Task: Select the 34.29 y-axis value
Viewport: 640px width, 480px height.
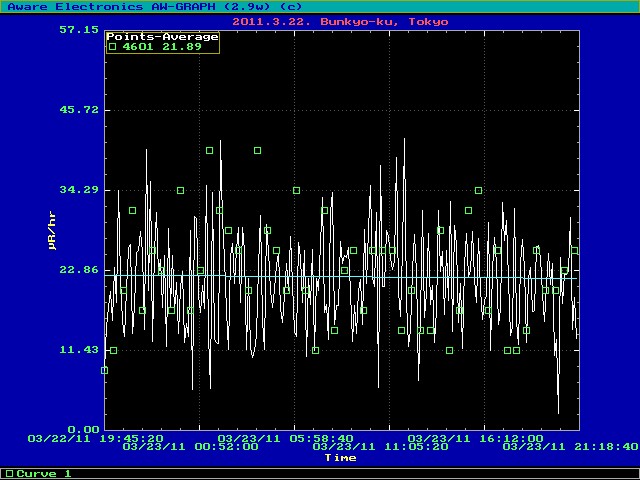Action: click(x=78, y=190)
